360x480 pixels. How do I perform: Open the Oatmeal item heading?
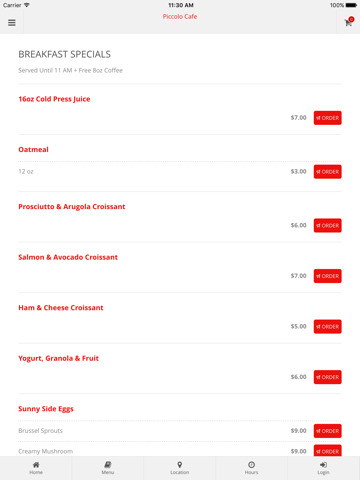pyautogui.click(x=33, y=149)
